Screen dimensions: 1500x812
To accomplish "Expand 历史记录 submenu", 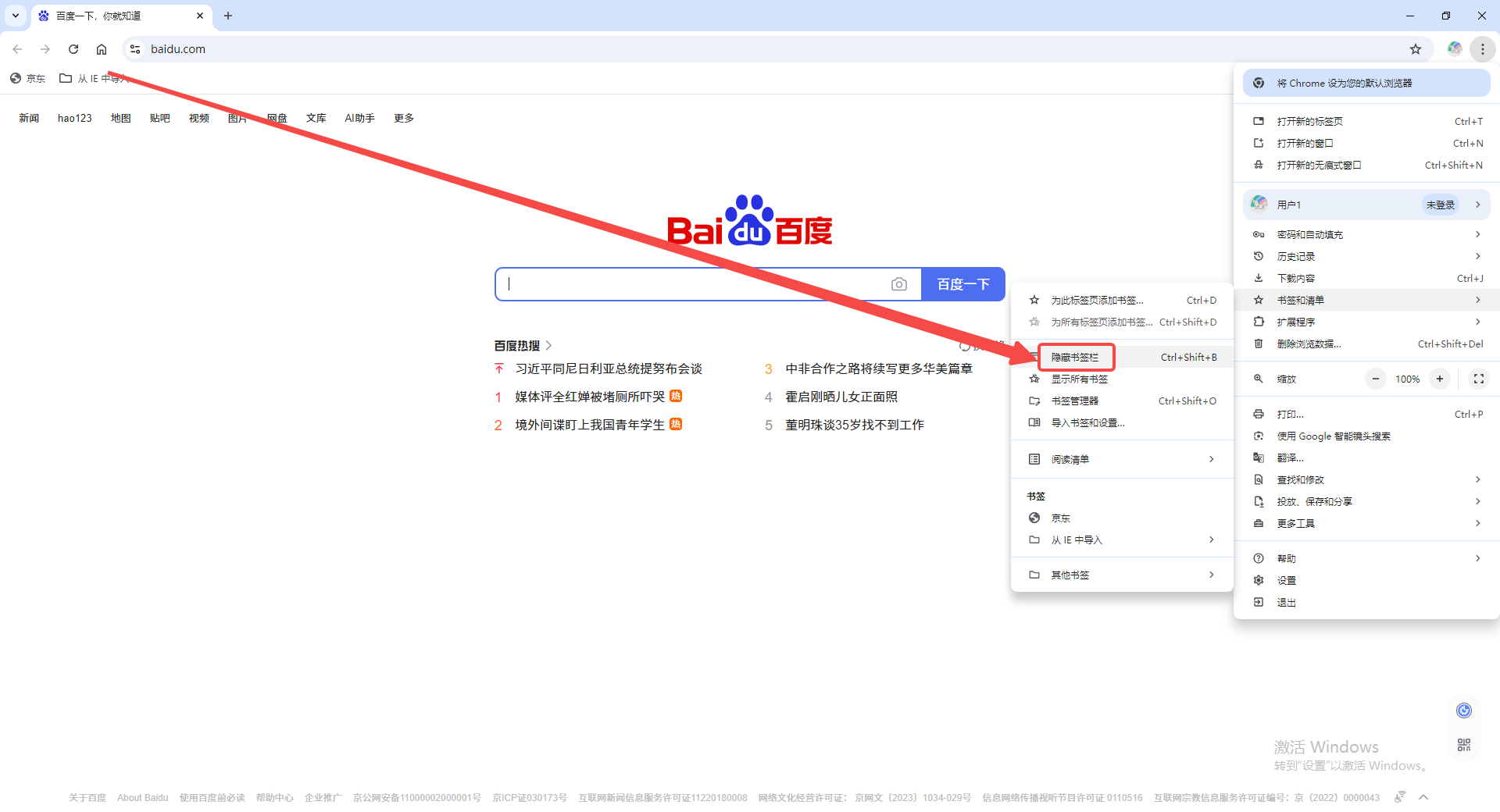I will [x=1366, y=256].
